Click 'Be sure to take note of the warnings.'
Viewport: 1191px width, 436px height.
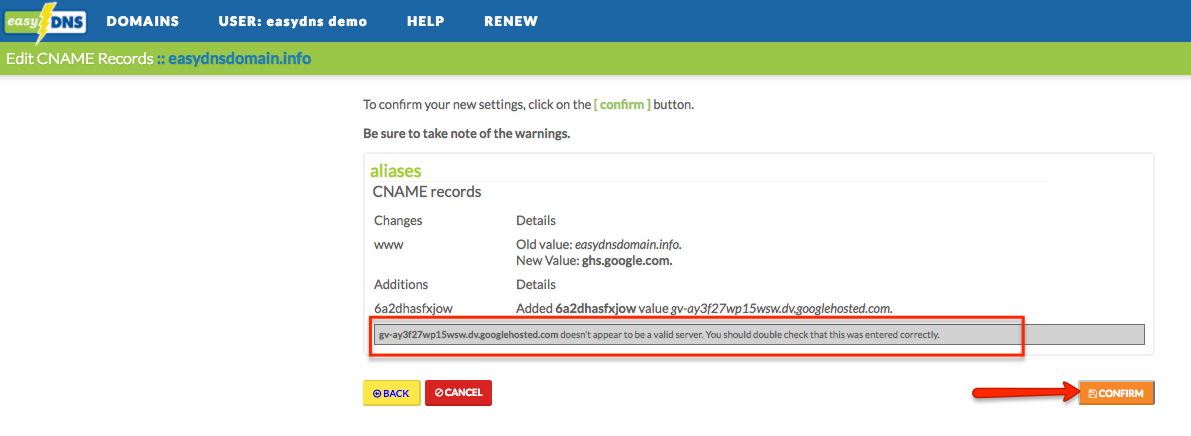pos(466,134)
